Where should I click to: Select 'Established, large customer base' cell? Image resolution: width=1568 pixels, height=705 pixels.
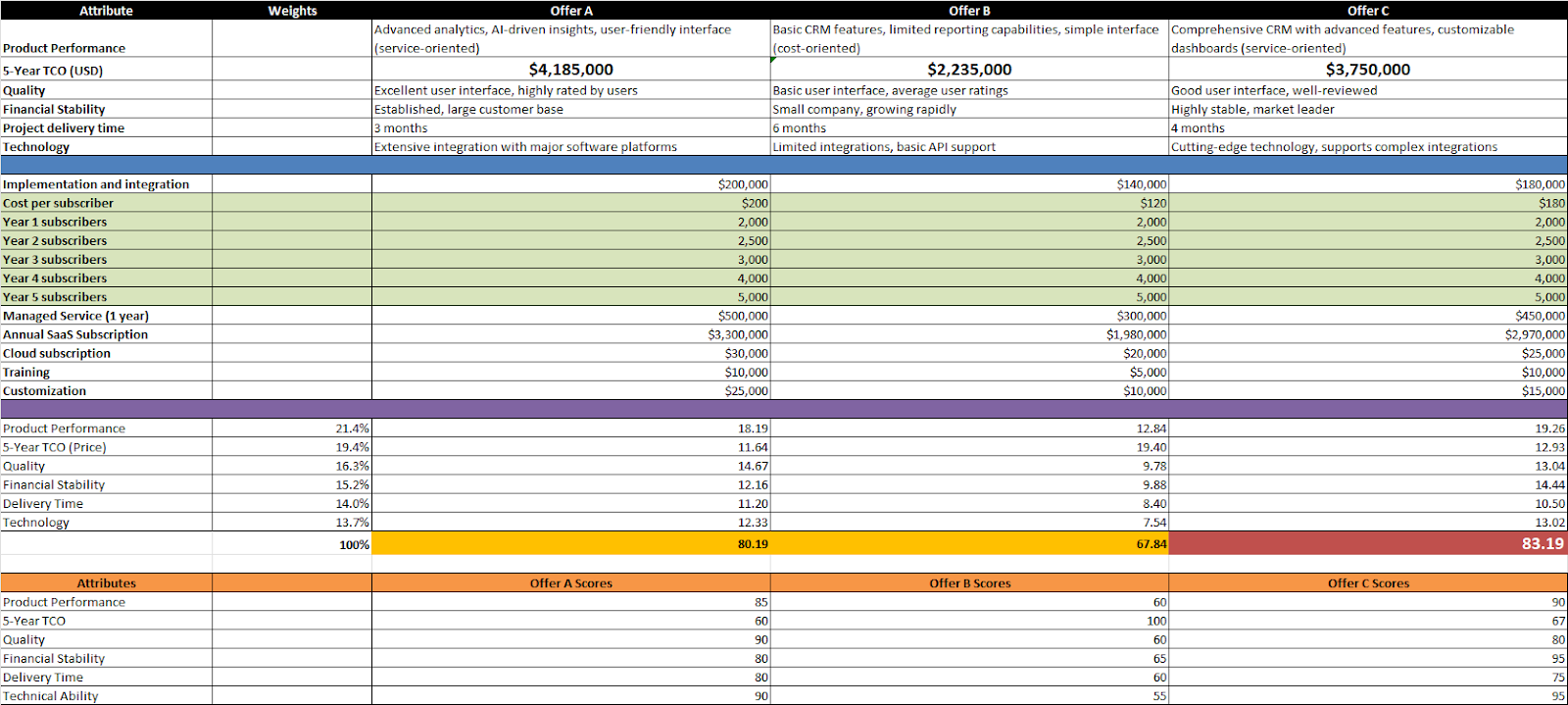pyautogui.click(x=571, y=109)
